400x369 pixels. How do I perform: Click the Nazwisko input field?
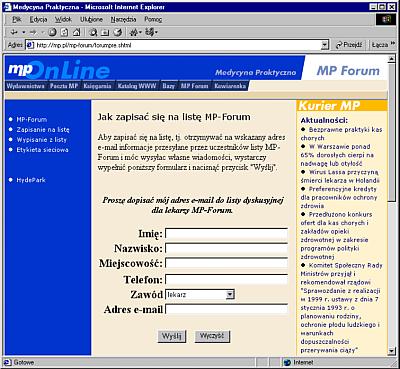(226, 248)
